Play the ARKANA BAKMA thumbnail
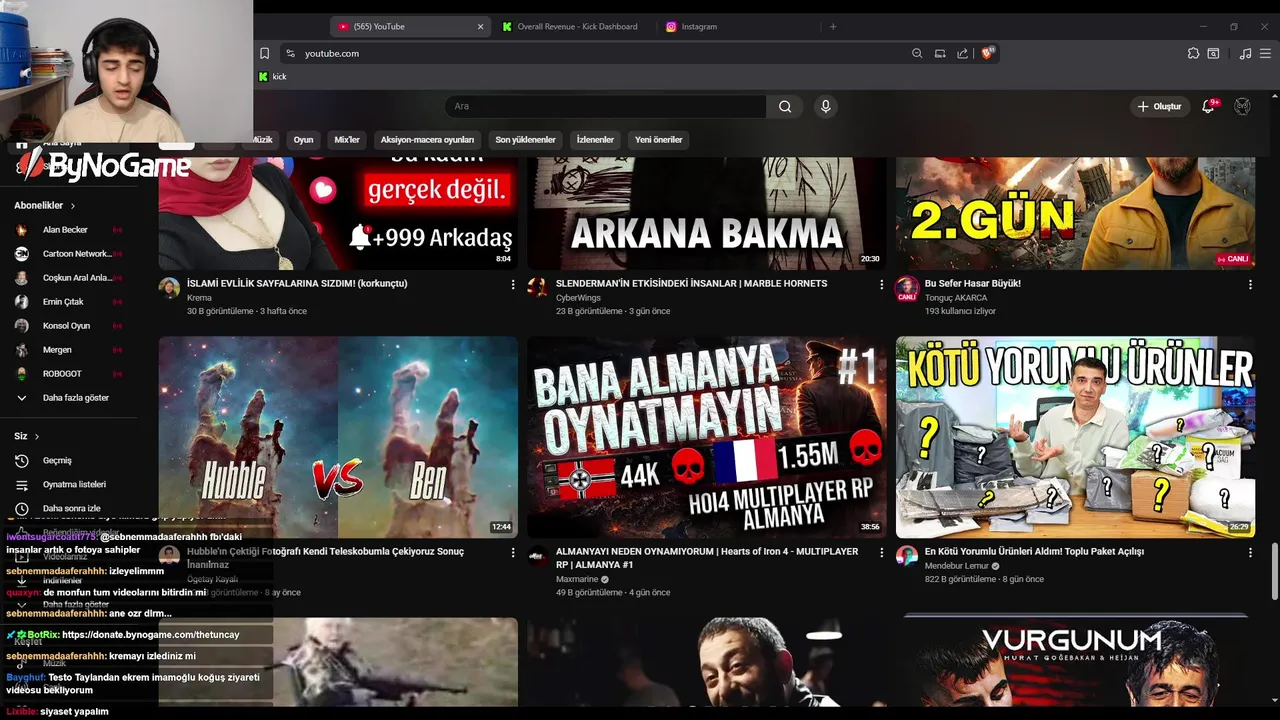The height and width of the screenshot is (720, 1280). (x=707, y=213)
